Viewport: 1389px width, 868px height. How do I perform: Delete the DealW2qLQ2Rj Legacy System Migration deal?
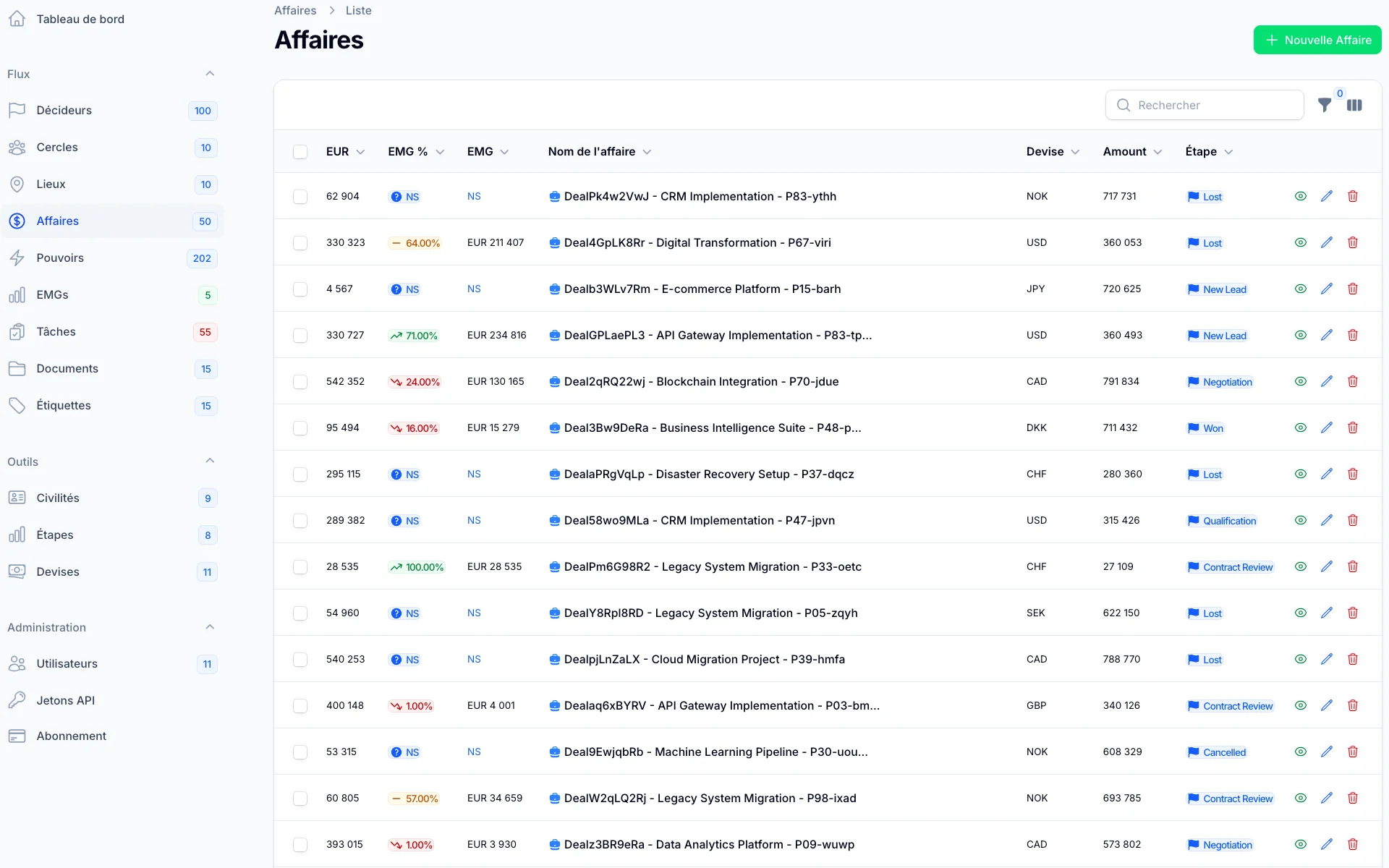coord(1352,798)
